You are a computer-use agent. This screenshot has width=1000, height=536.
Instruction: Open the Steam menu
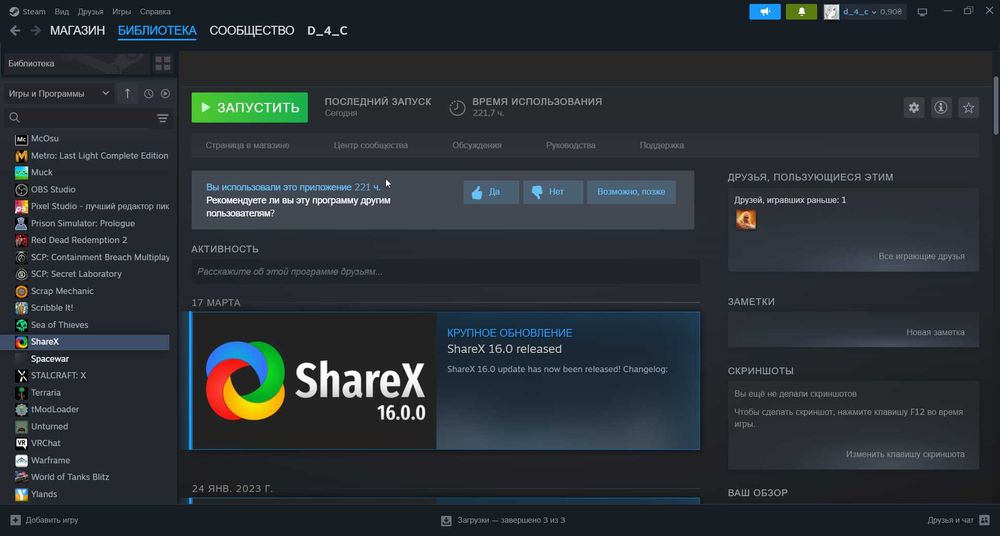(x=34, y=11)
